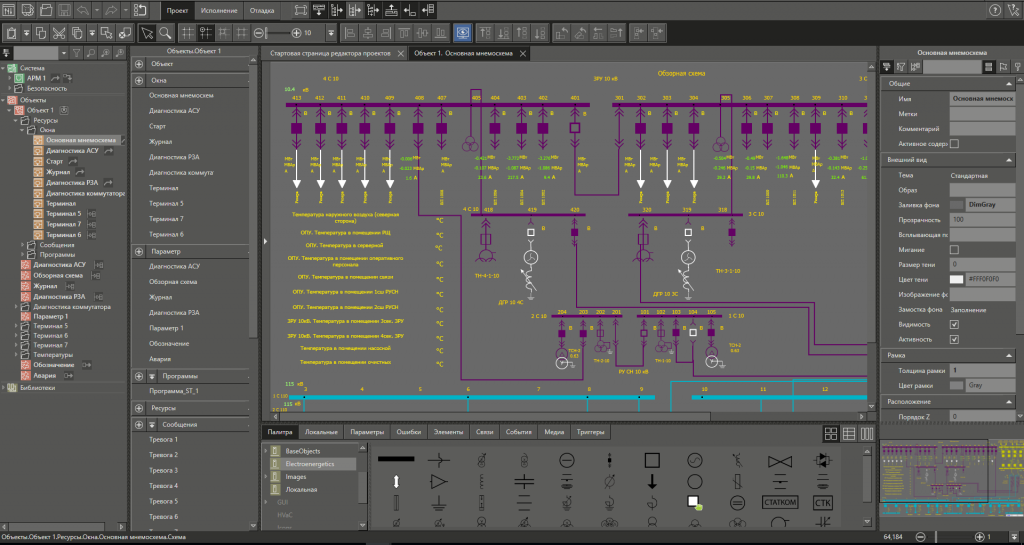The image size is (1024, 545).
Task: Enable the Мигание checkbox
Action: 954,249
